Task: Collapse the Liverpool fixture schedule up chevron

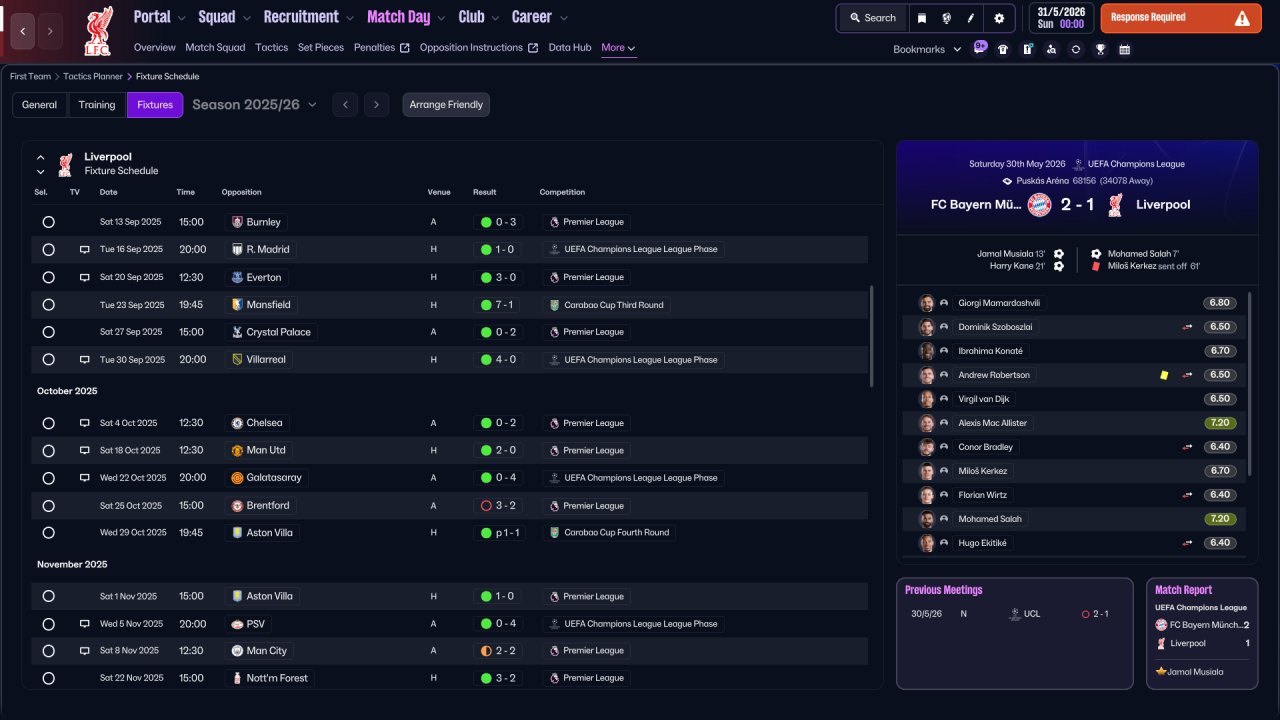Action: (x=41, y=158)
